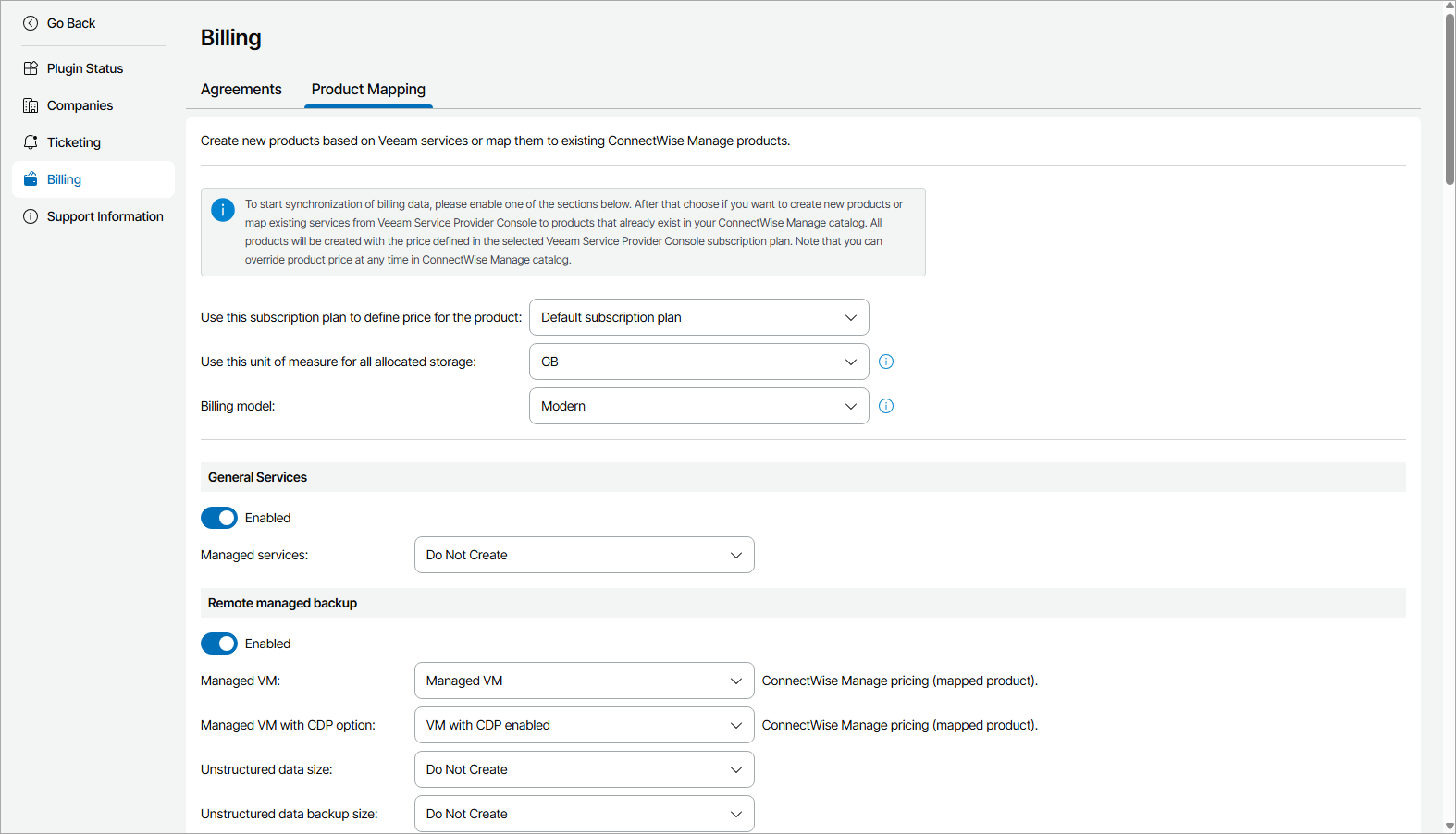This screenshot has width=1456, height=834.
Task: Disable the General Services toggle
Action: [x=219, y=518]
